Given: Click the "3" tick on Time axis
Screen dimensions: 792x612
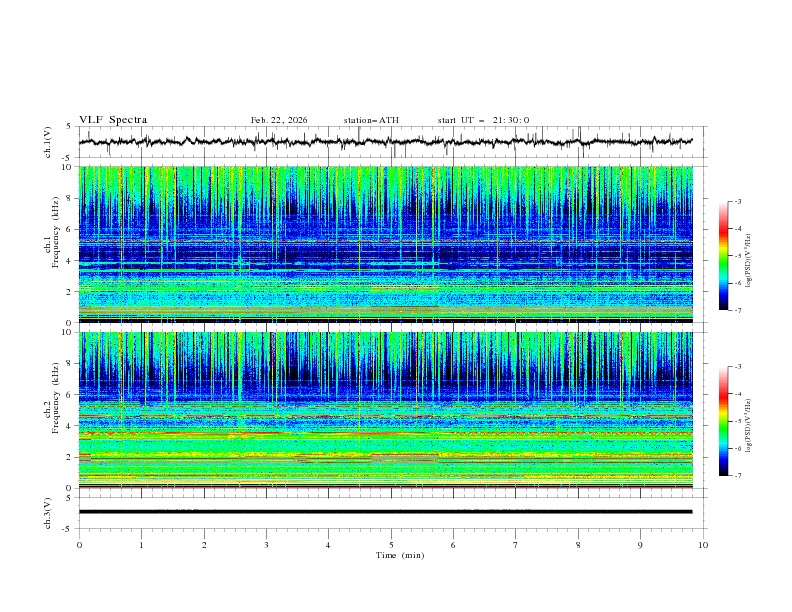Looking at the screenshot, I should click(266, 545).
